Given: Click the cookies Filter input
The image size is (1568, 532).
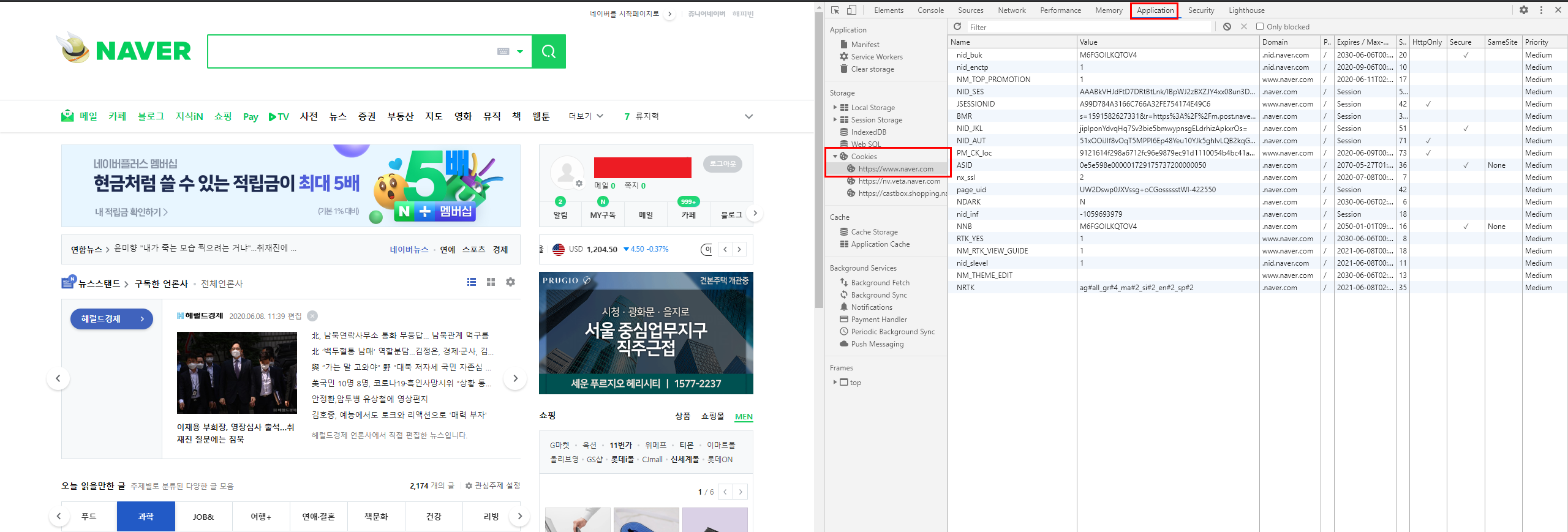Looking at the screenshot, I should pos(1089,27).
